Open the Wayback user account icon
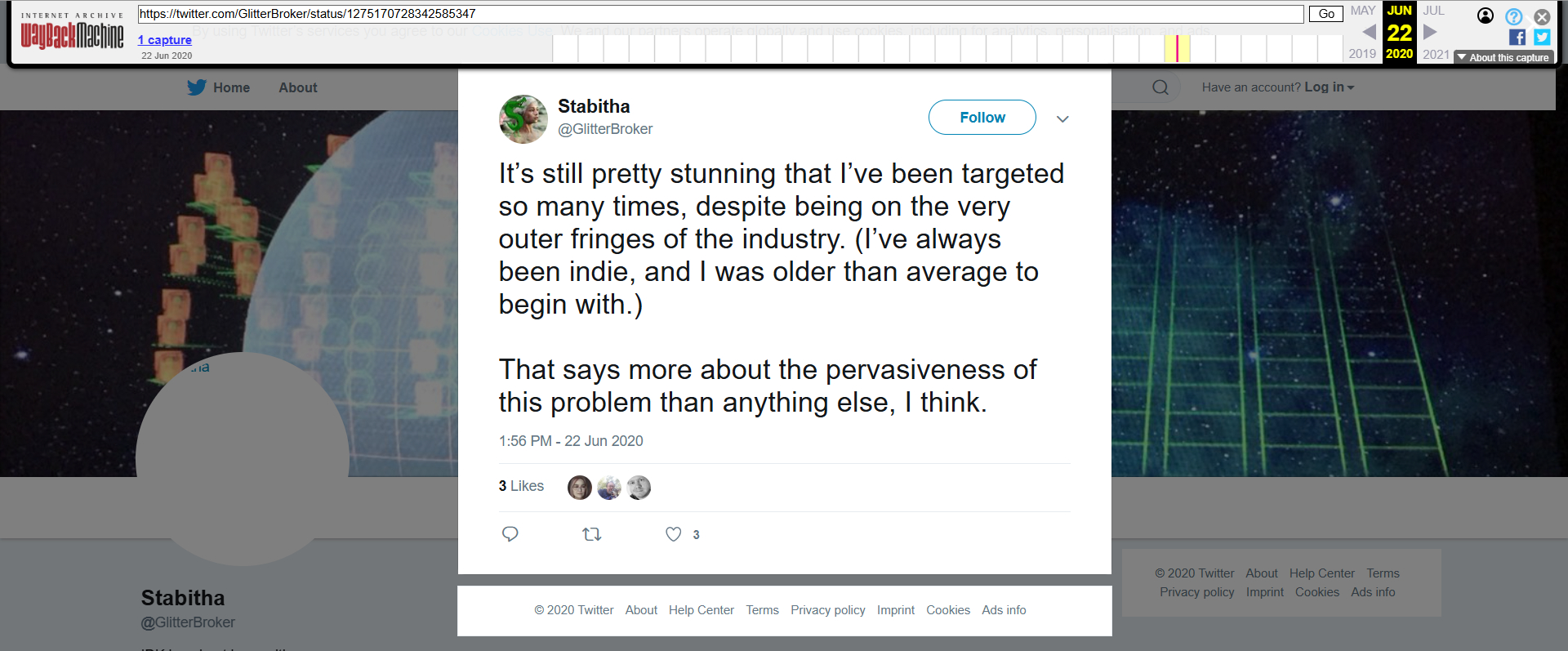Screen dimensions: 1568x651 1486,16
